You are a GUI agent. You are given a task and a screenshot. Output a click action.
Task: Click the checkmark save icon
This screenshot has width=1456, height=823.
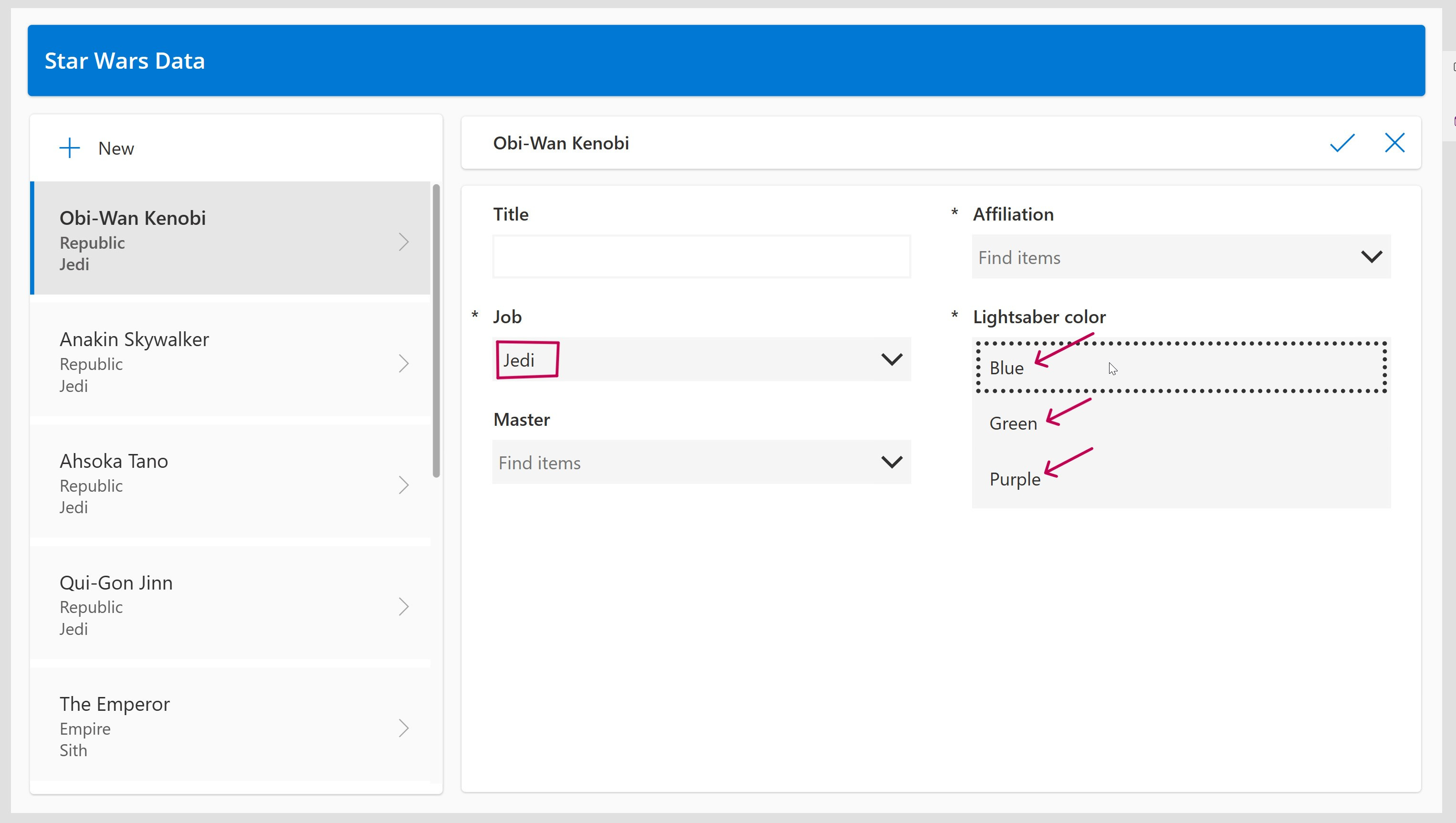click(x=1342, y=143)
